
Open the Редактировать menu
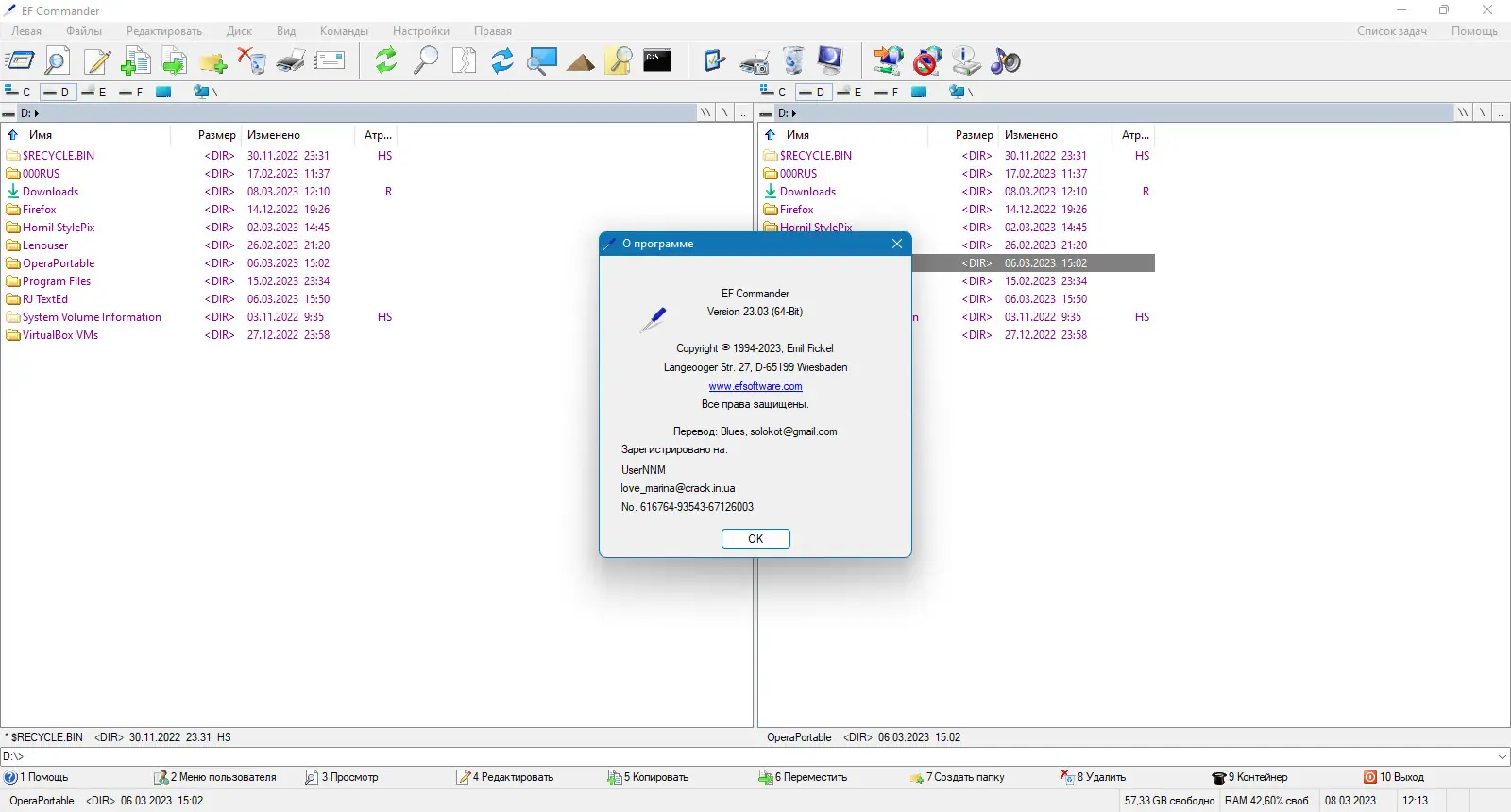pyautogui.click(x=164, y=31)
